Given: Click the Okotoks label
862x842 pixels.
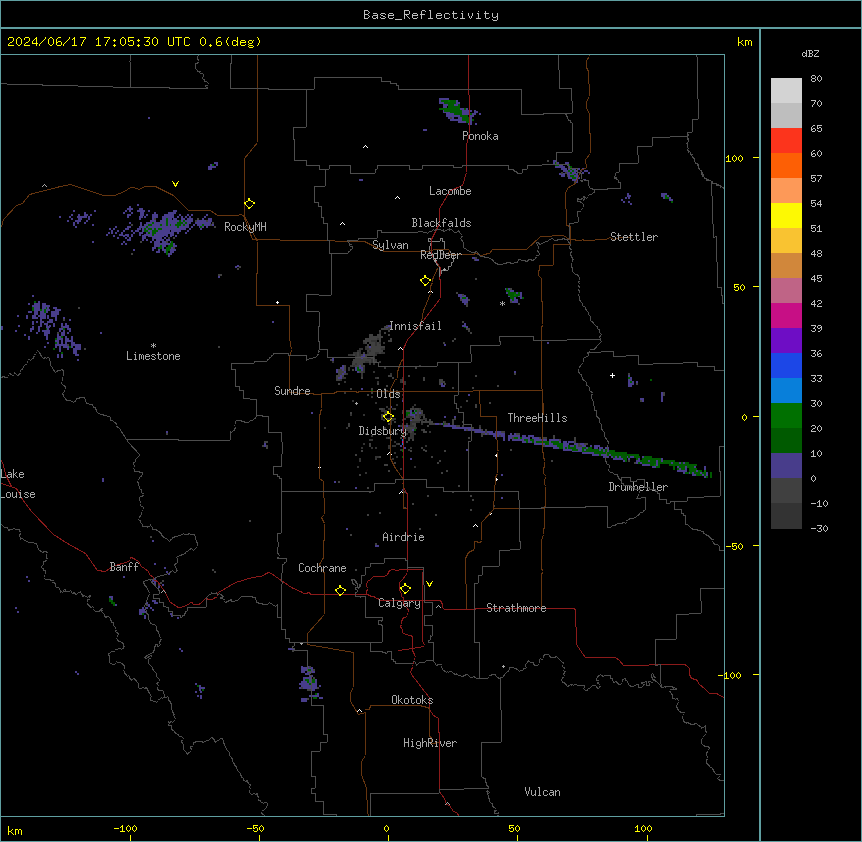Looking at the screenshot, I should (412, 700).
